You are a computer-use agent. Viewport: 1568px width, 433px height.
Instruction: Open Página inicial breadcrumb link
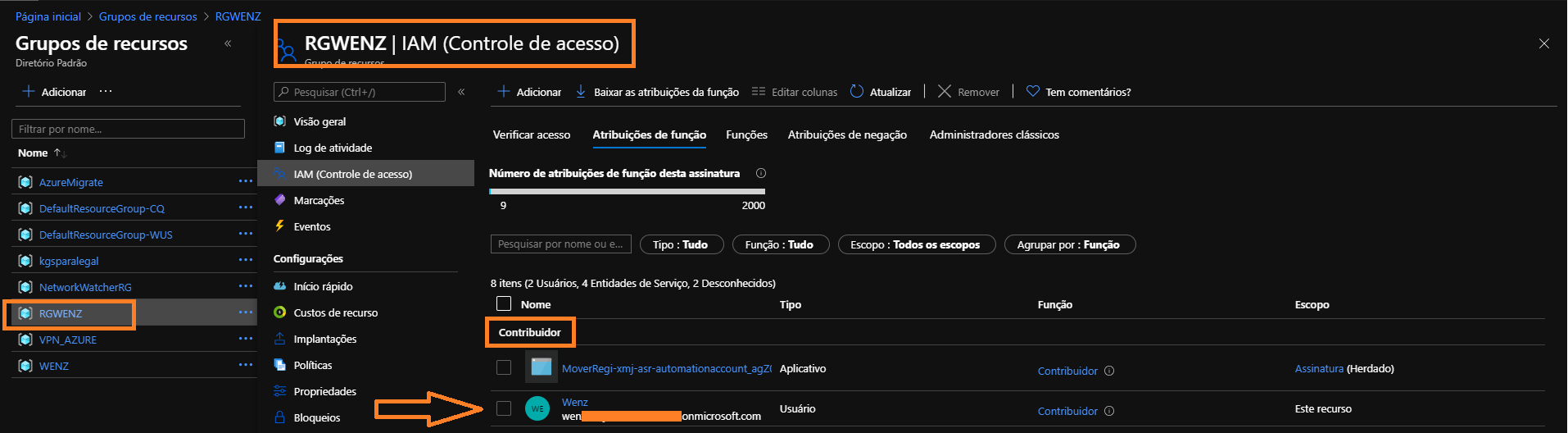click(x=48, y=16)
